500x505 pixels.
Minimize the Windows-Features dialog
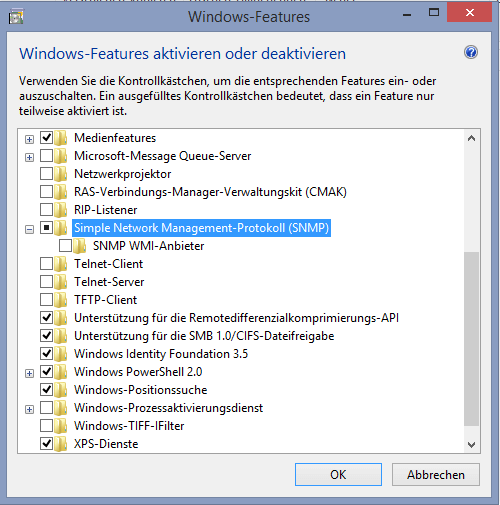point(407,14)
